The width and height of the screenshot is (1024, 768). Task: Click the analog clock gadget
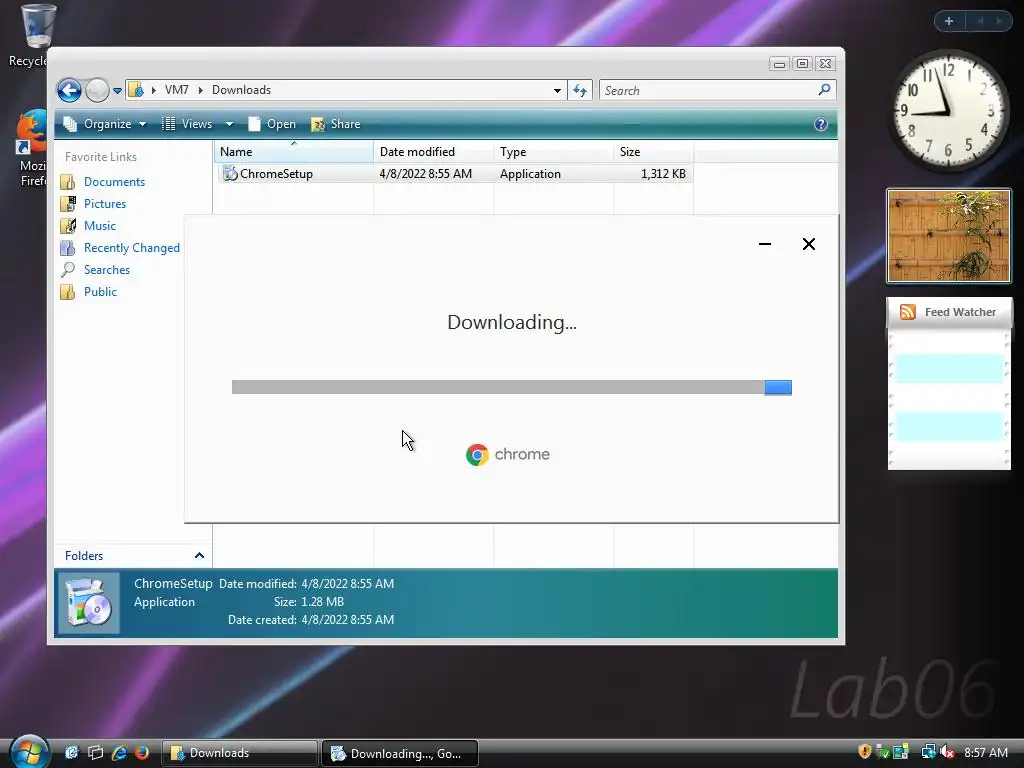948,110
